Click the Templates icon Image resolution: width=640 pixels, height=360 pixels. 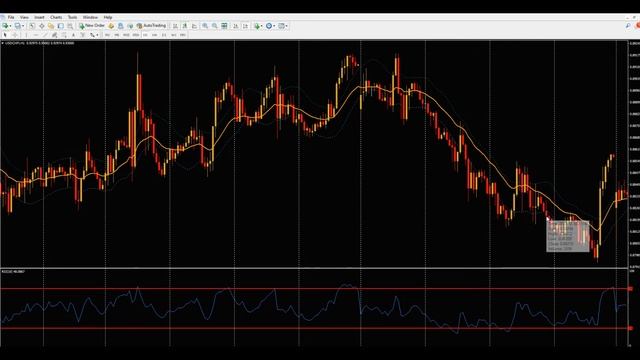coord(281,26)
